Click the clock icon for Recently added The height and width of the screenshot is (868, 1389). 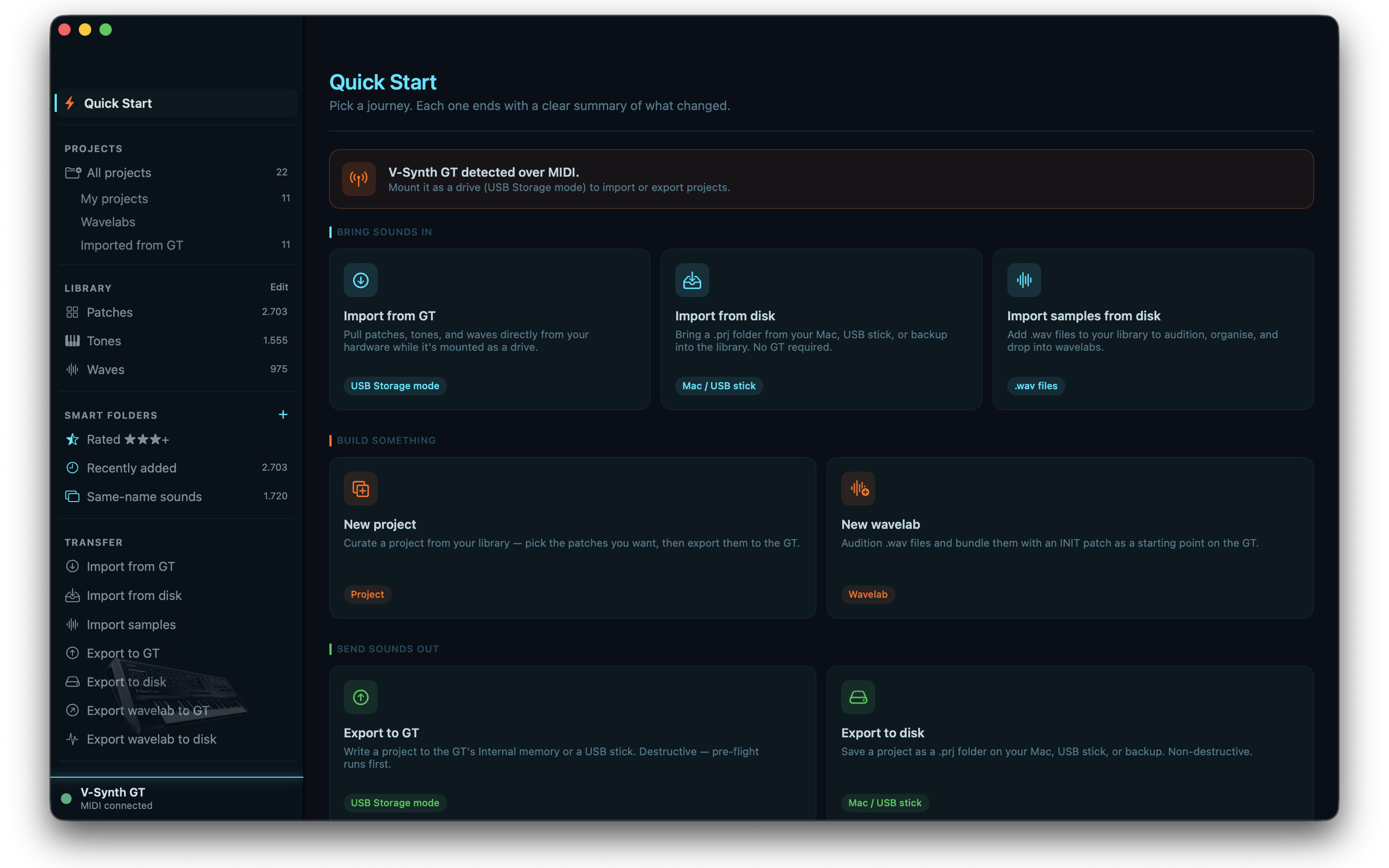pyautogui.click(x=72, y=468)
